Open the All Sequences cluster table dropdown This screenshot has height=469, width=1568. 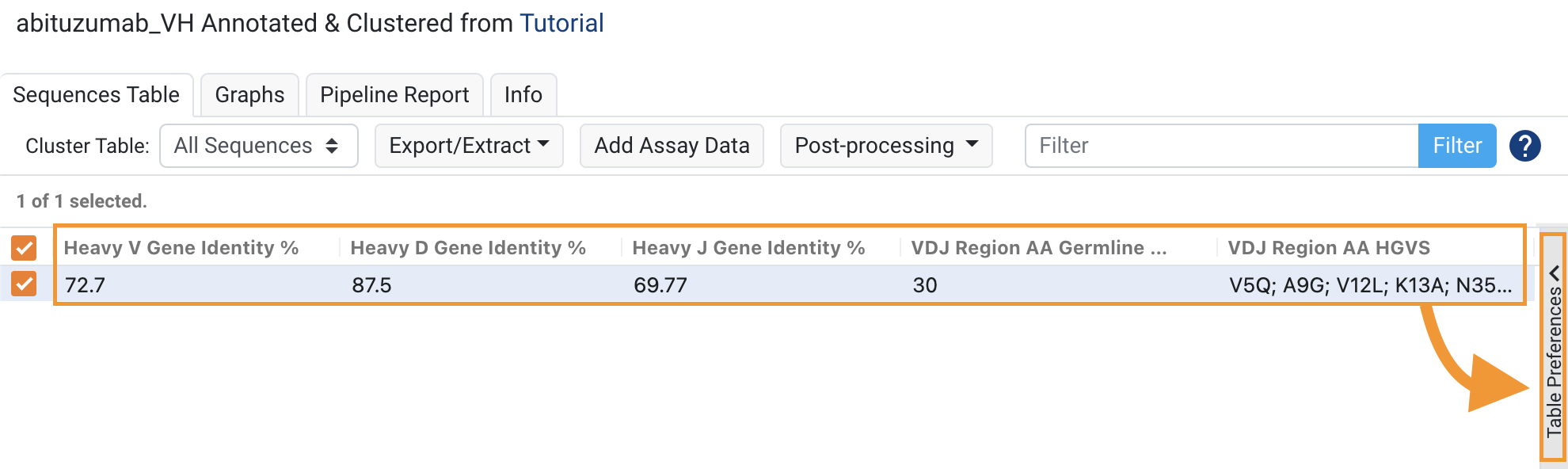[258, 146]
